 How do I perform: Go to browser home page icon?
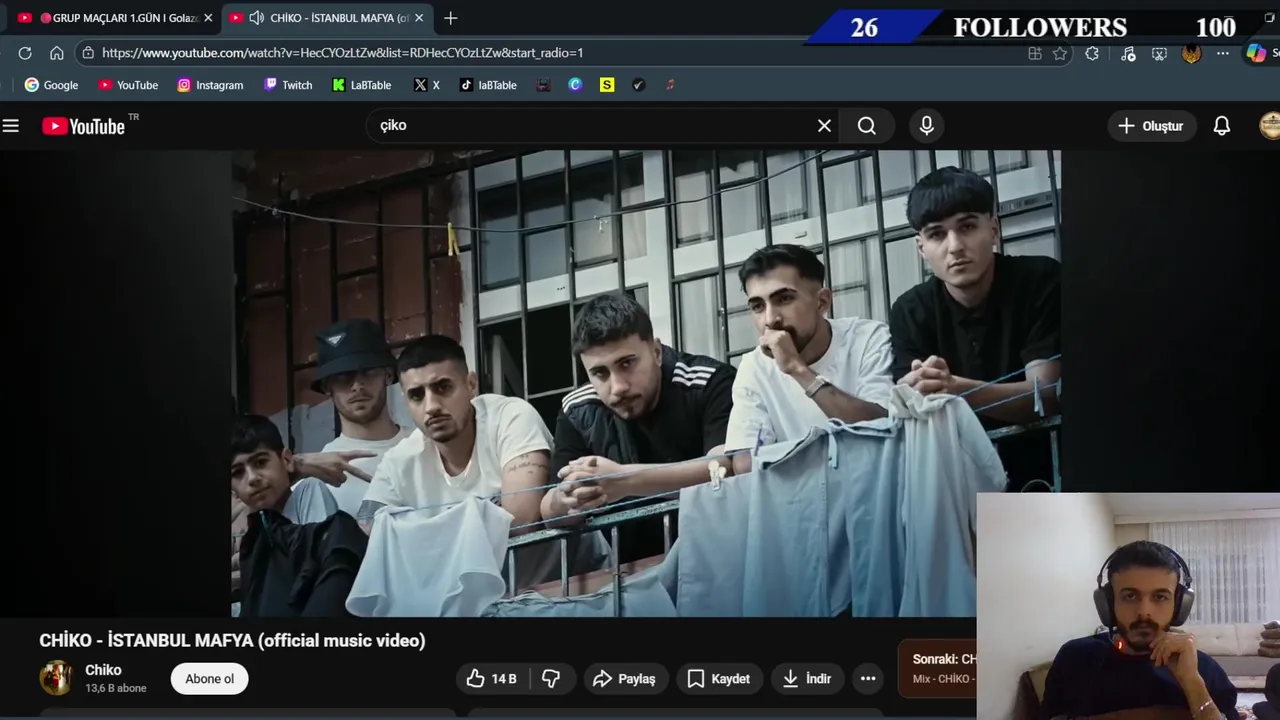[57, 53]
